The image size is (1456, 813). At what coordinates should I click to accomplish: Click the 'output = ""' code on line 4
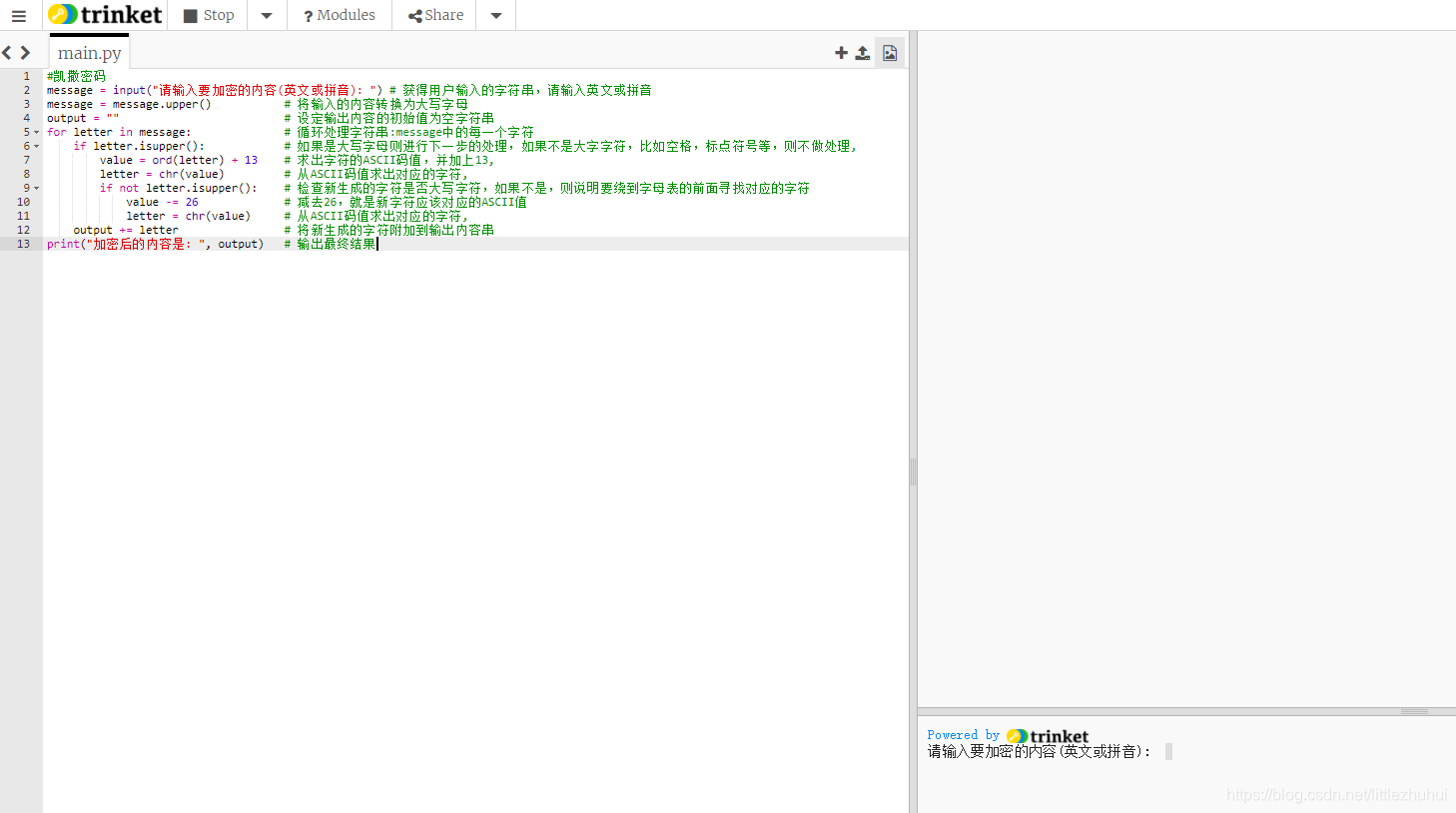[83, 118]
